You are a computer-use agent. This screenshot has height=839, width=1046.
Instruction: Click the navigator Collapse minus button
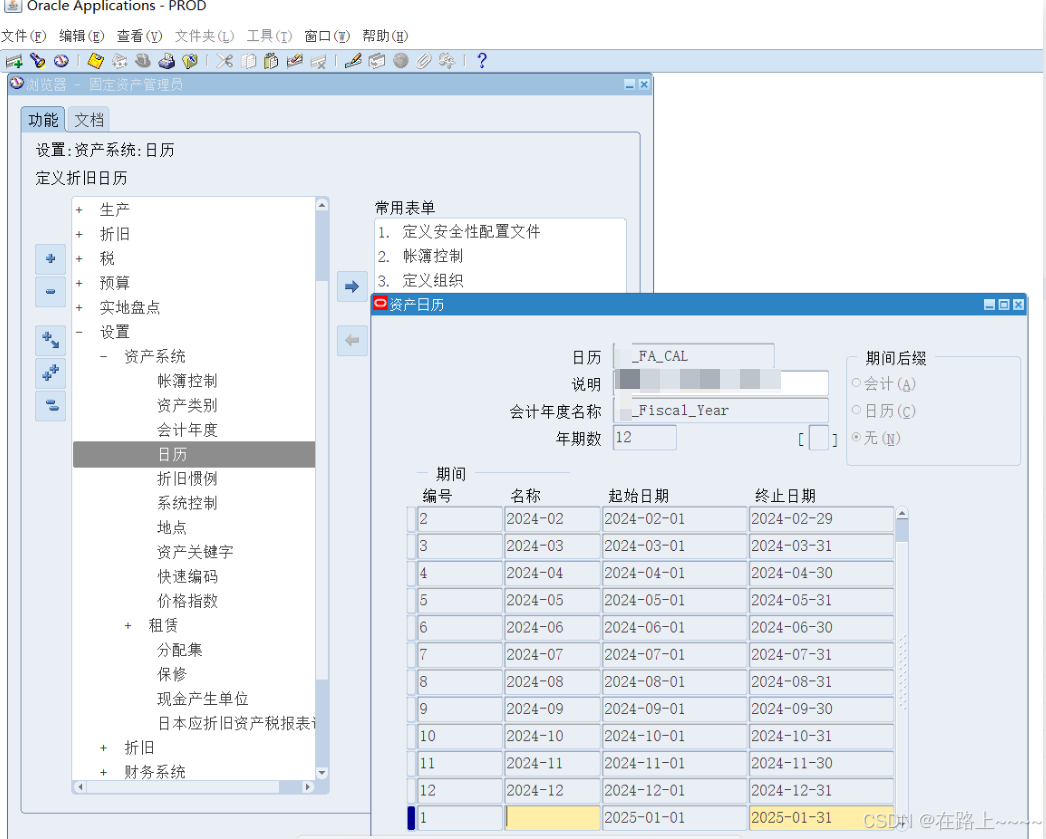point(51,291)
